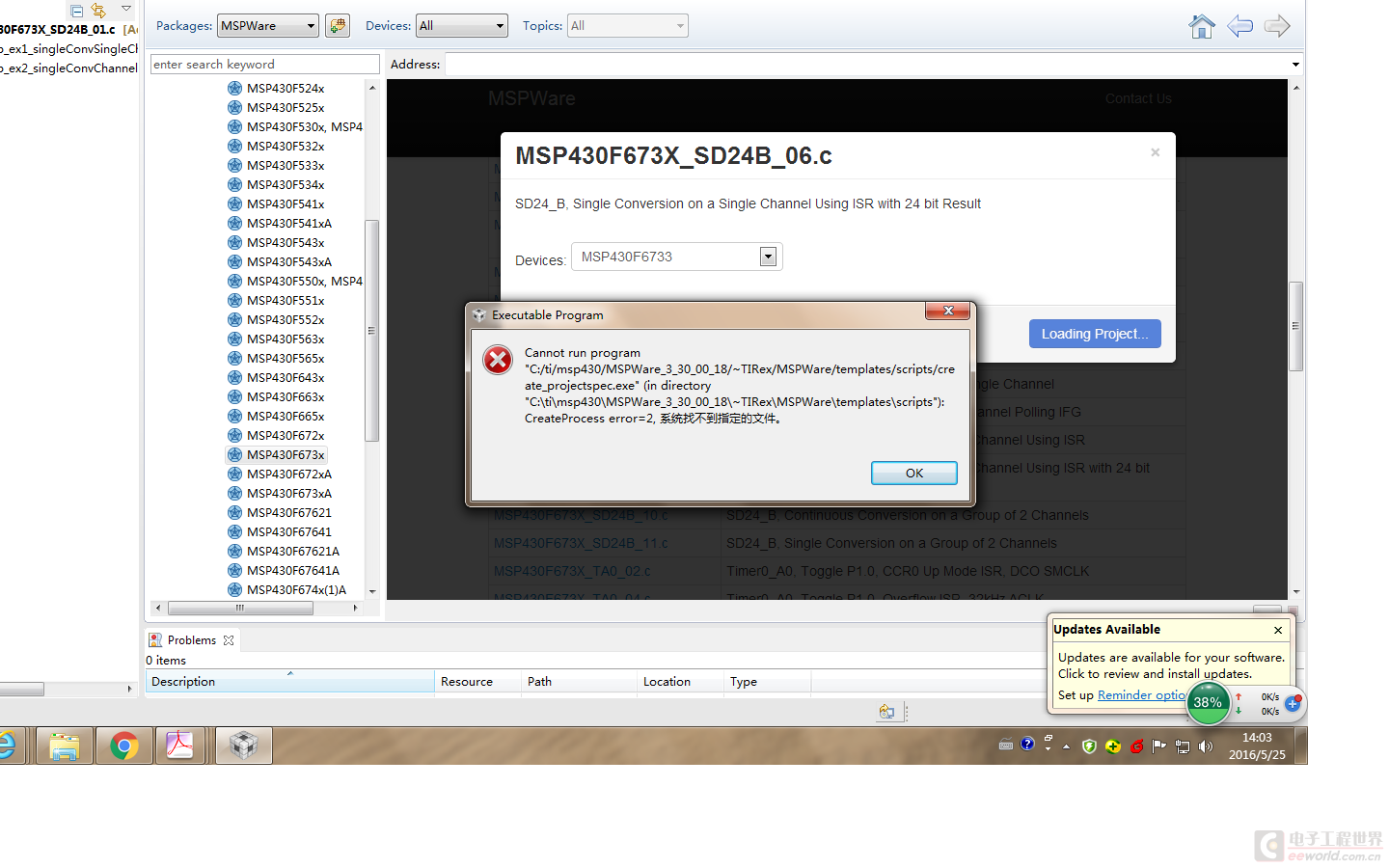Screen dimensions: 1389x868
Task: Click the globe icon next to MSP430F552x
Action: click(234, 319)
